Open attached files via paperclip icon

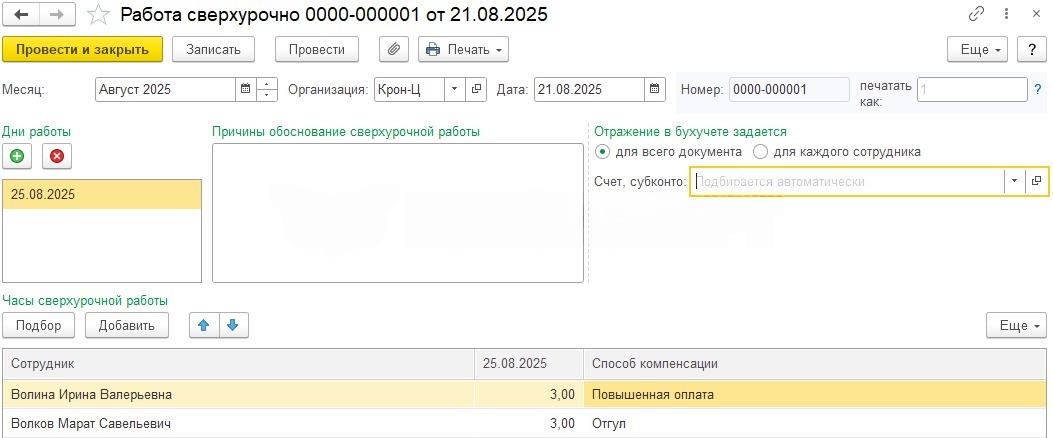tap(394, 49)
